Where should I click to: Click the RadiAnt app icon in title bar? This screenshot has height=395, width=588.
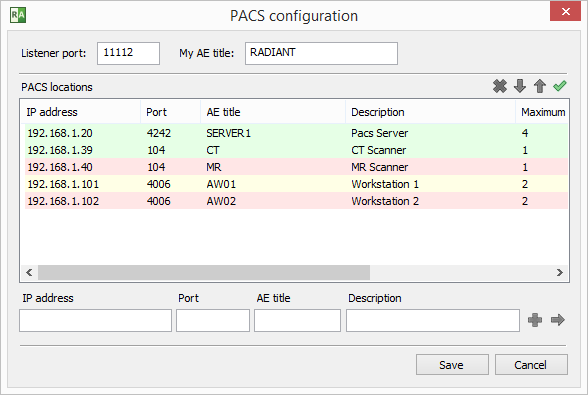click(18, 15)
